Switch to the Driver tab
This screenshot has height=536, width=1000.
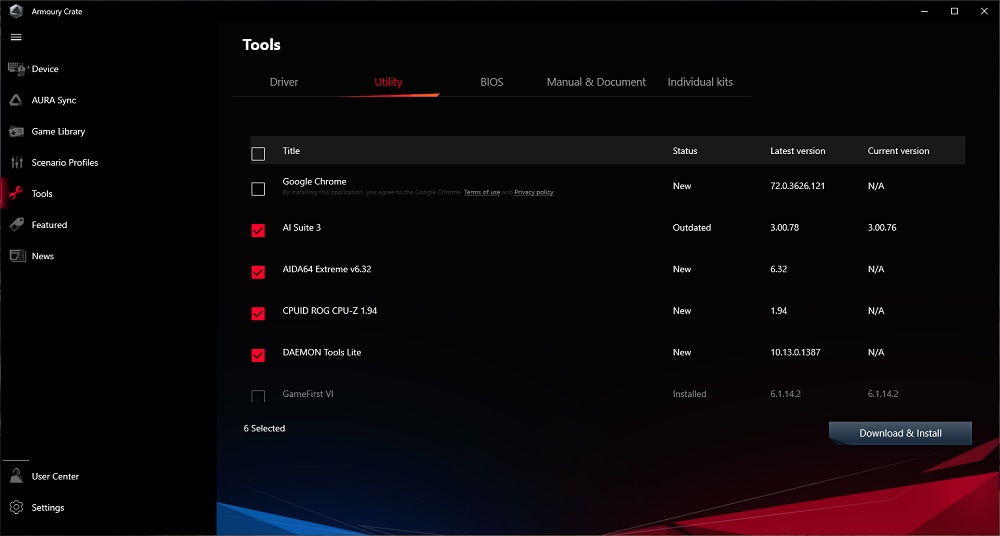tap(284, 82)
